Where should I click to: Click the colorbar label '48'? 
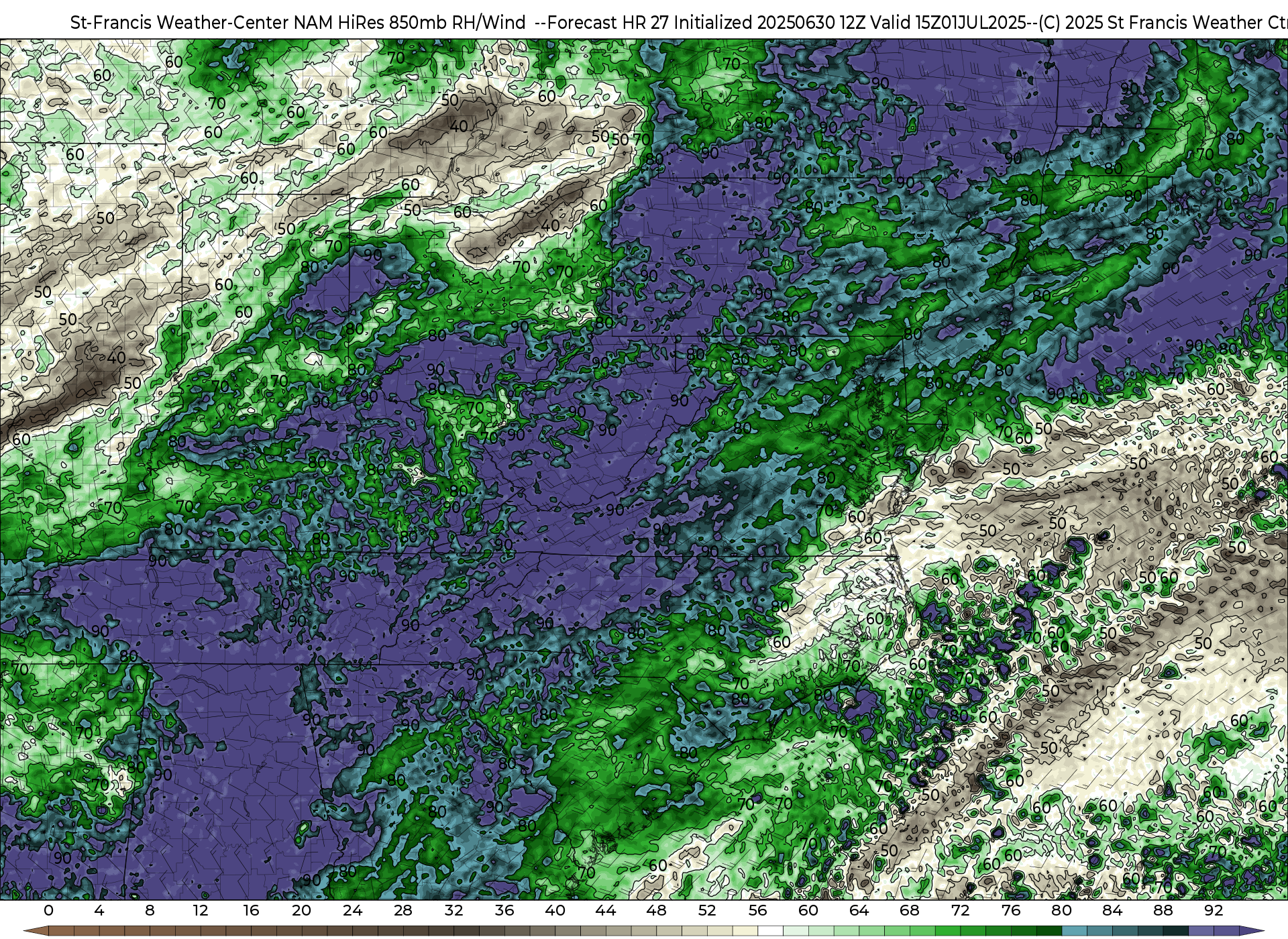tap(656, 910)
